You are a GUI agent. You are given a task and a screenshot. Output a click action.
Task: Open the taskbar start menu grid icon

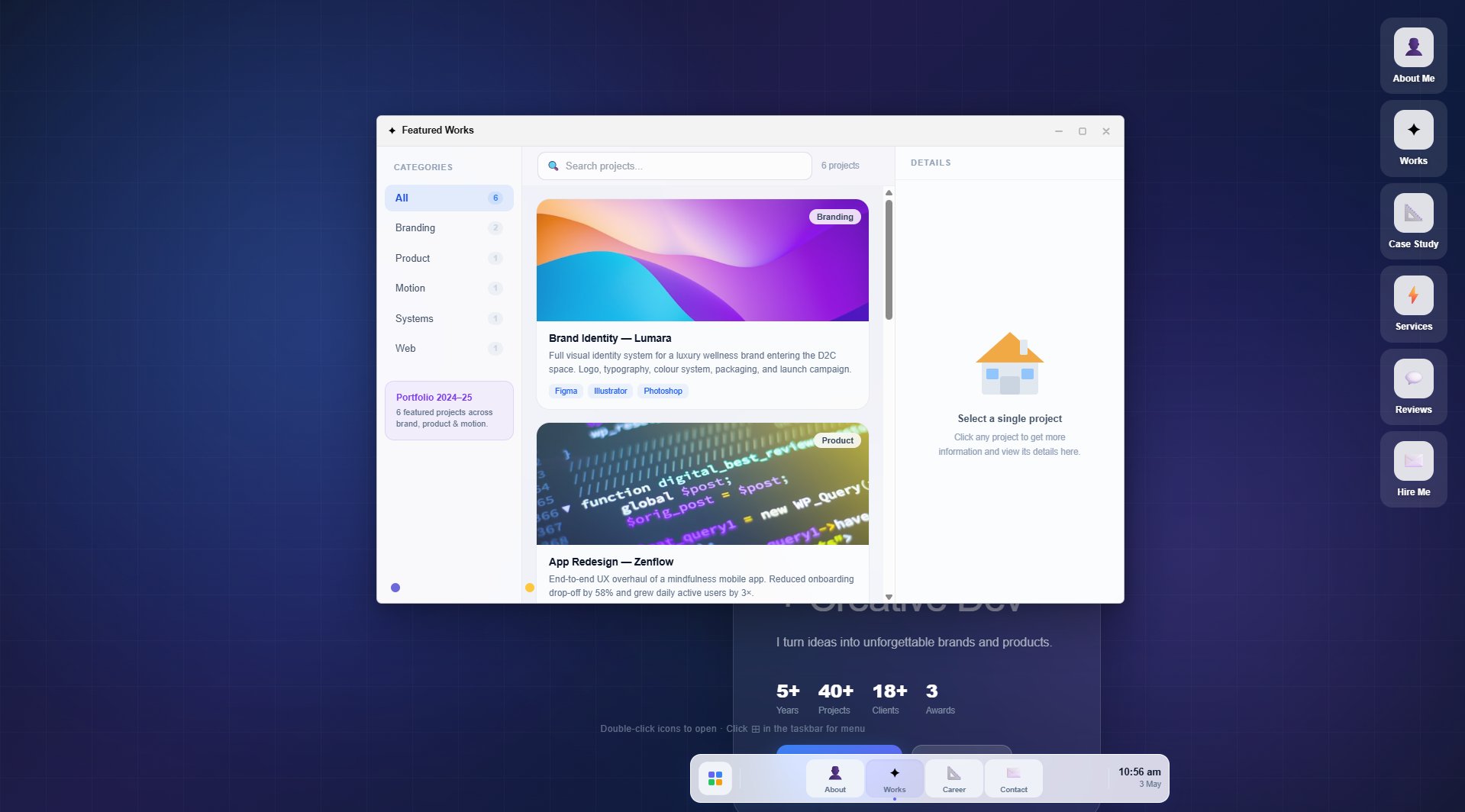(715, 778)
